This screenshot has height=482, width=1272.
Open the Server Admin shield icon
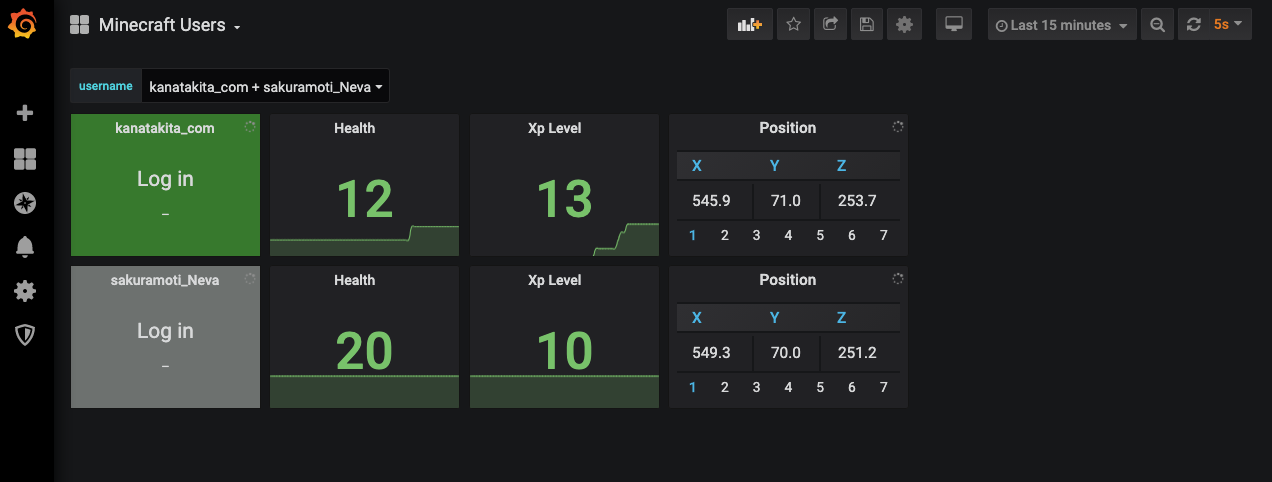26,335
